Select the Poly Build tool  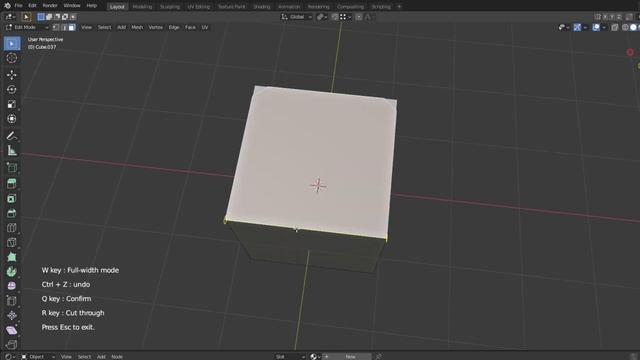click(x=12, y=257)
